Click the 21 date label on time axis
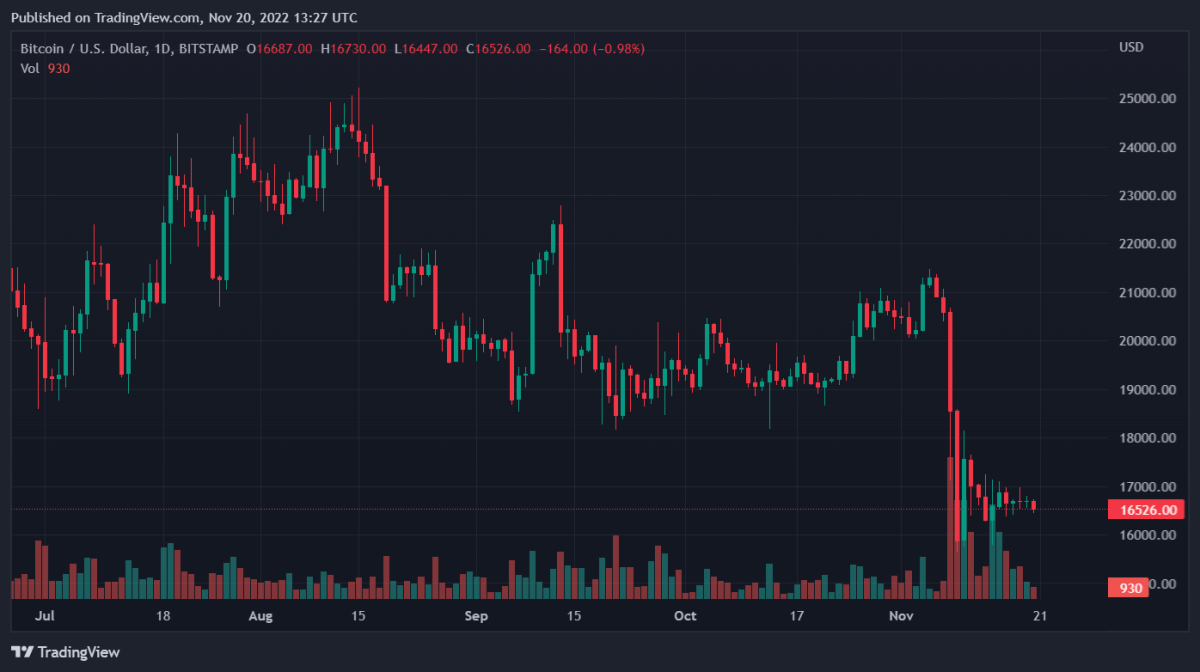This screenshot has width=1200, height=672. tap(1040, 615)
